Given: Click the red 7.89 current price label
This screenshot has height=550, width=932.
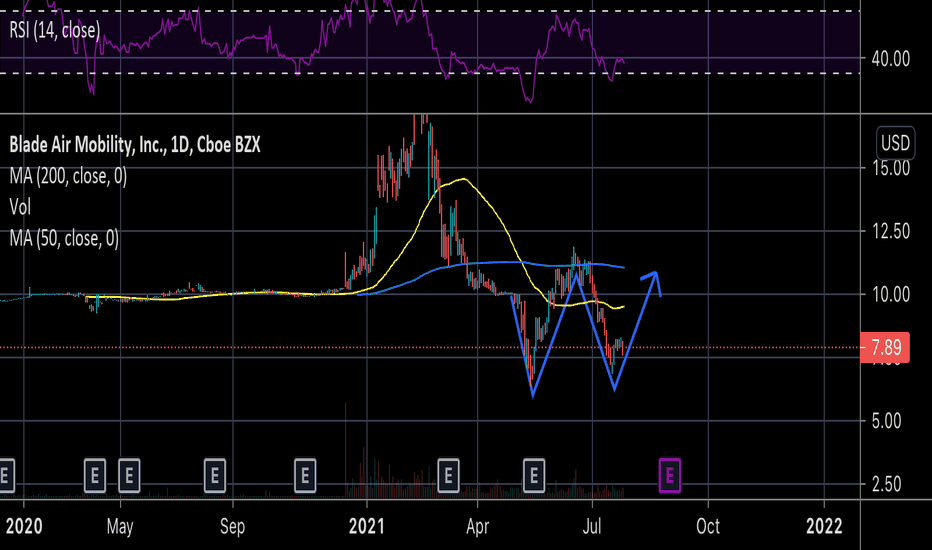Looking at the screenshot, I should click(x=885, y=347).
